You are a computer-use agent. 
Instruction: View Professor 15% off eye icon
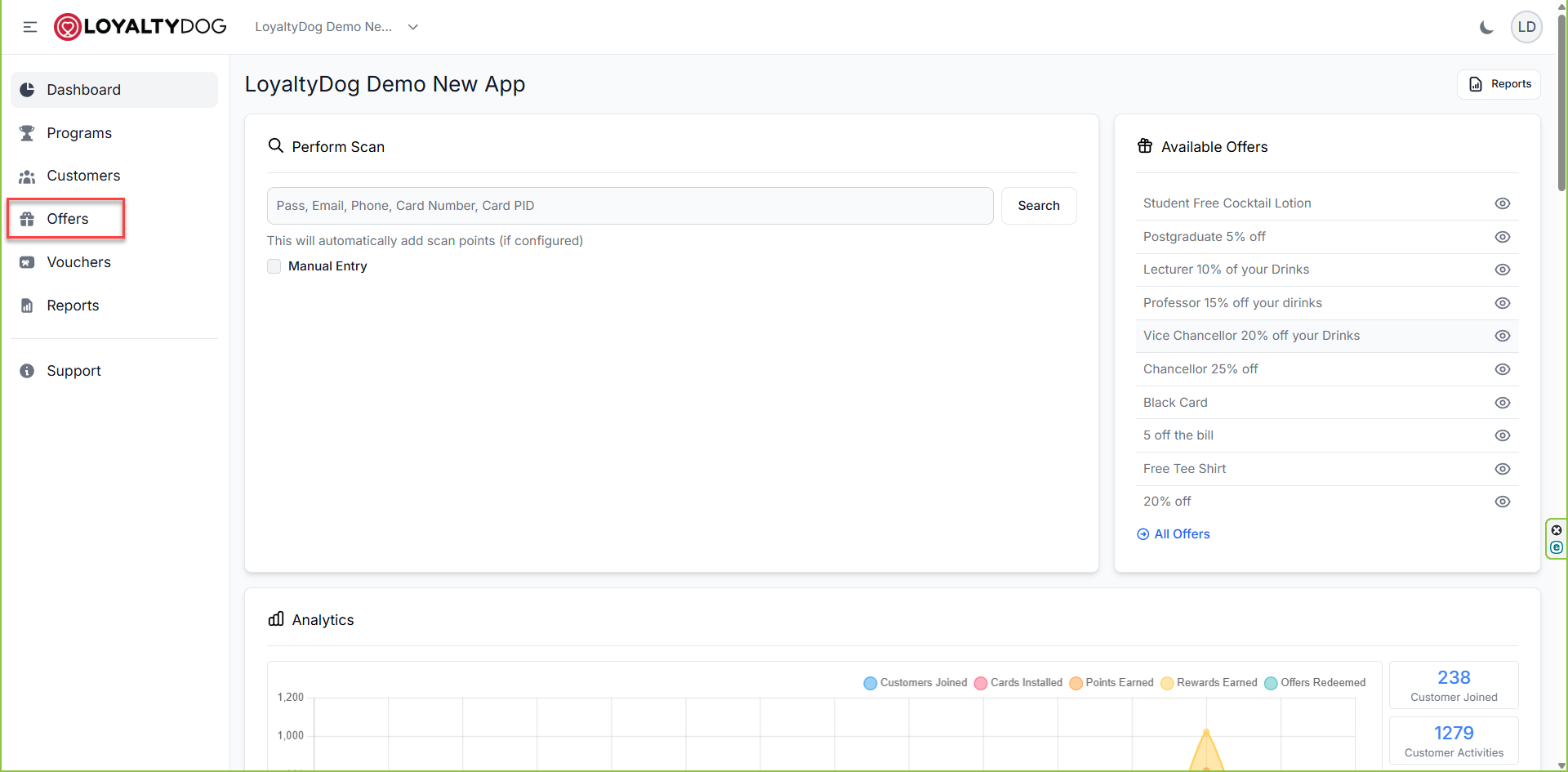1503,303
